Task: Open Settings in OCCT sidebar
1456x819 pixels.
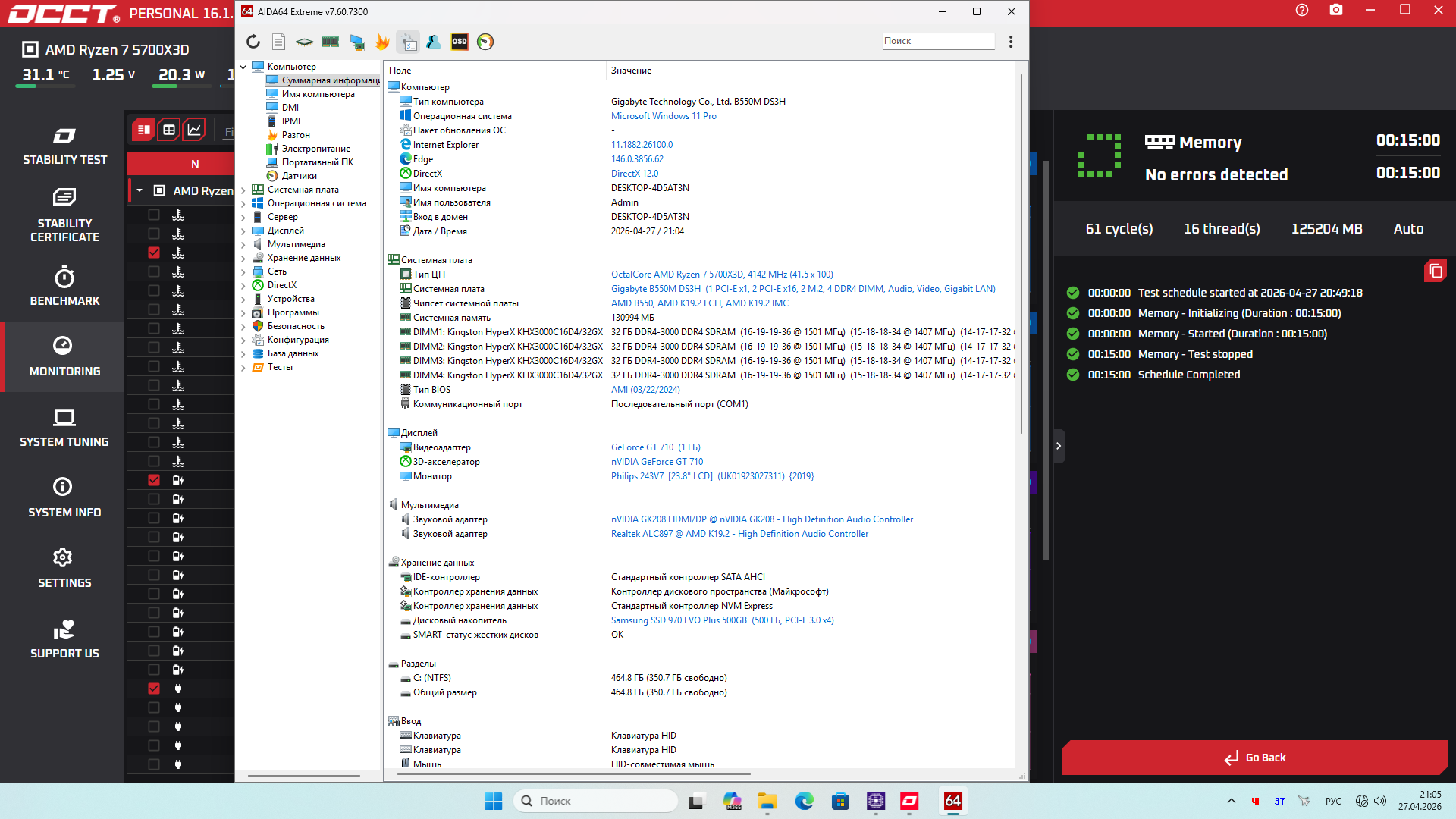Action: click(64, 569)
